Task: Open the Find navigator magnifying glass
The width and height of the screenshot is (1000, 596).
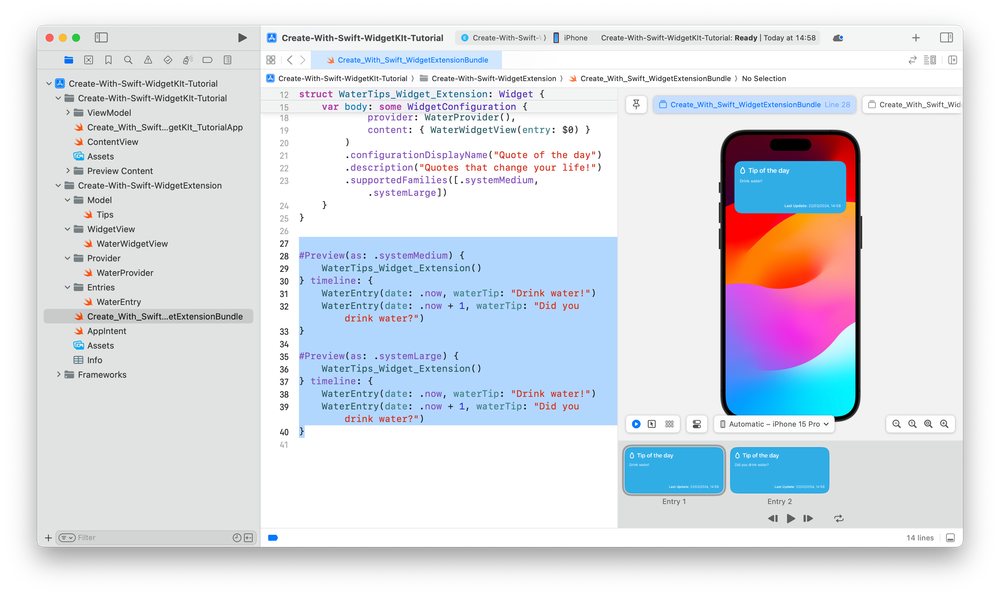Action: [128, 59]
